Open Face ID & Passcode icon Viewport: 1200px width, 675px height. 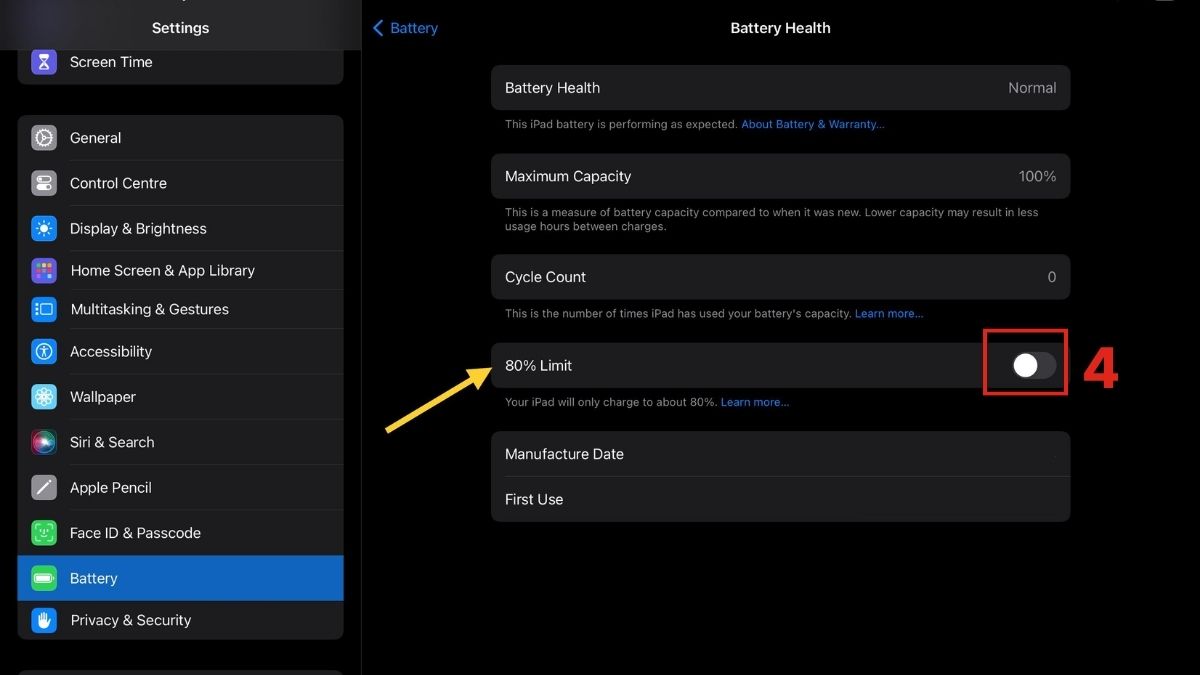point(44,533)
